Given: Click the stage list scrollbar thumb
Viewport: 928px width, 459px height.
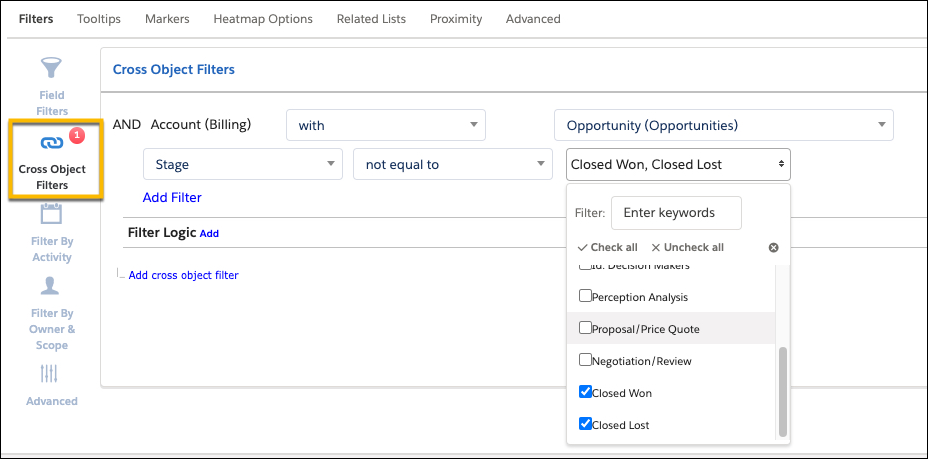Looking at the screenshot, I should (782, 390).
